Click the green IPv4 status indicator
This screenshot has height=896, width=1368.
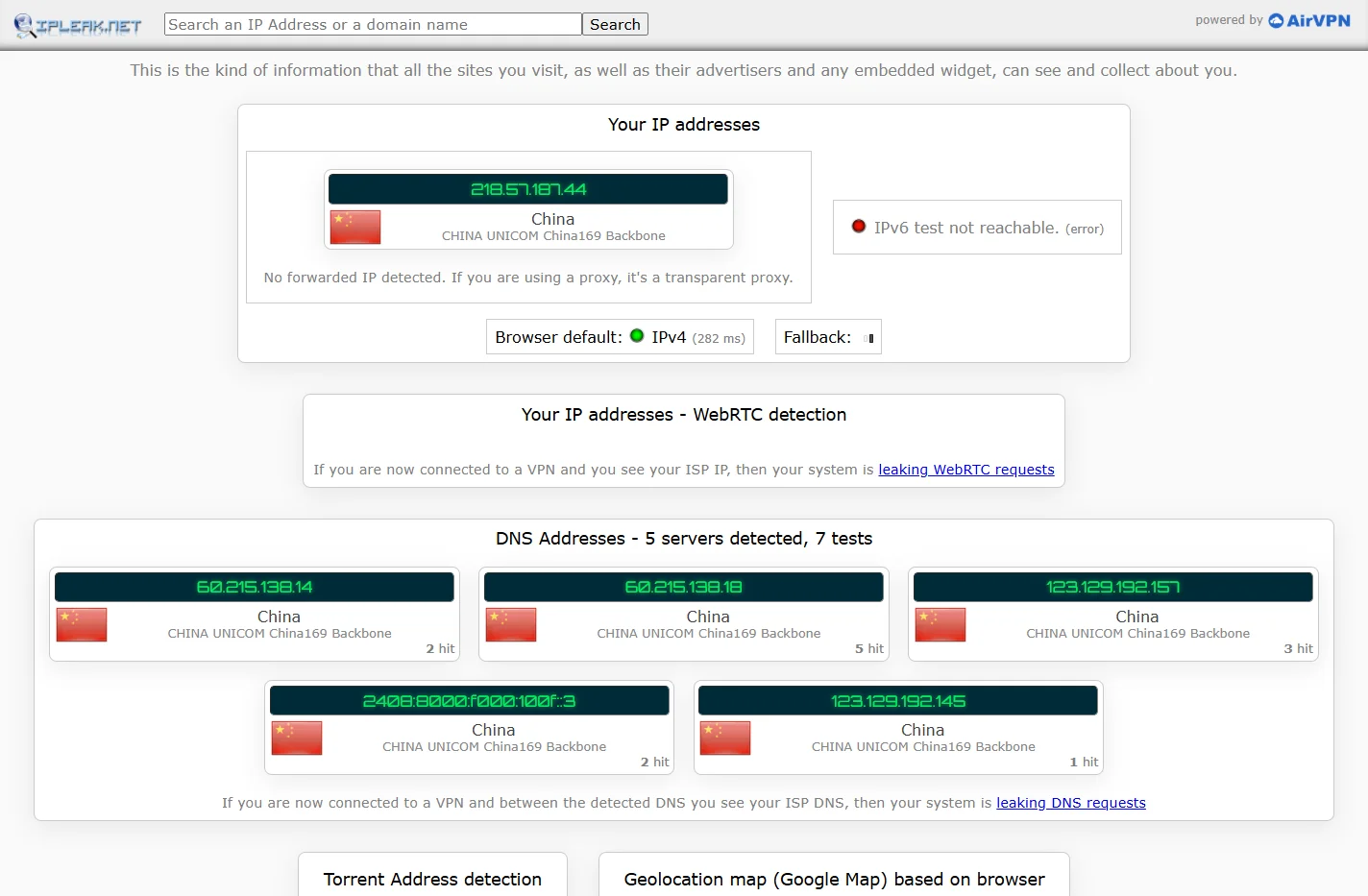coord(637,336)
